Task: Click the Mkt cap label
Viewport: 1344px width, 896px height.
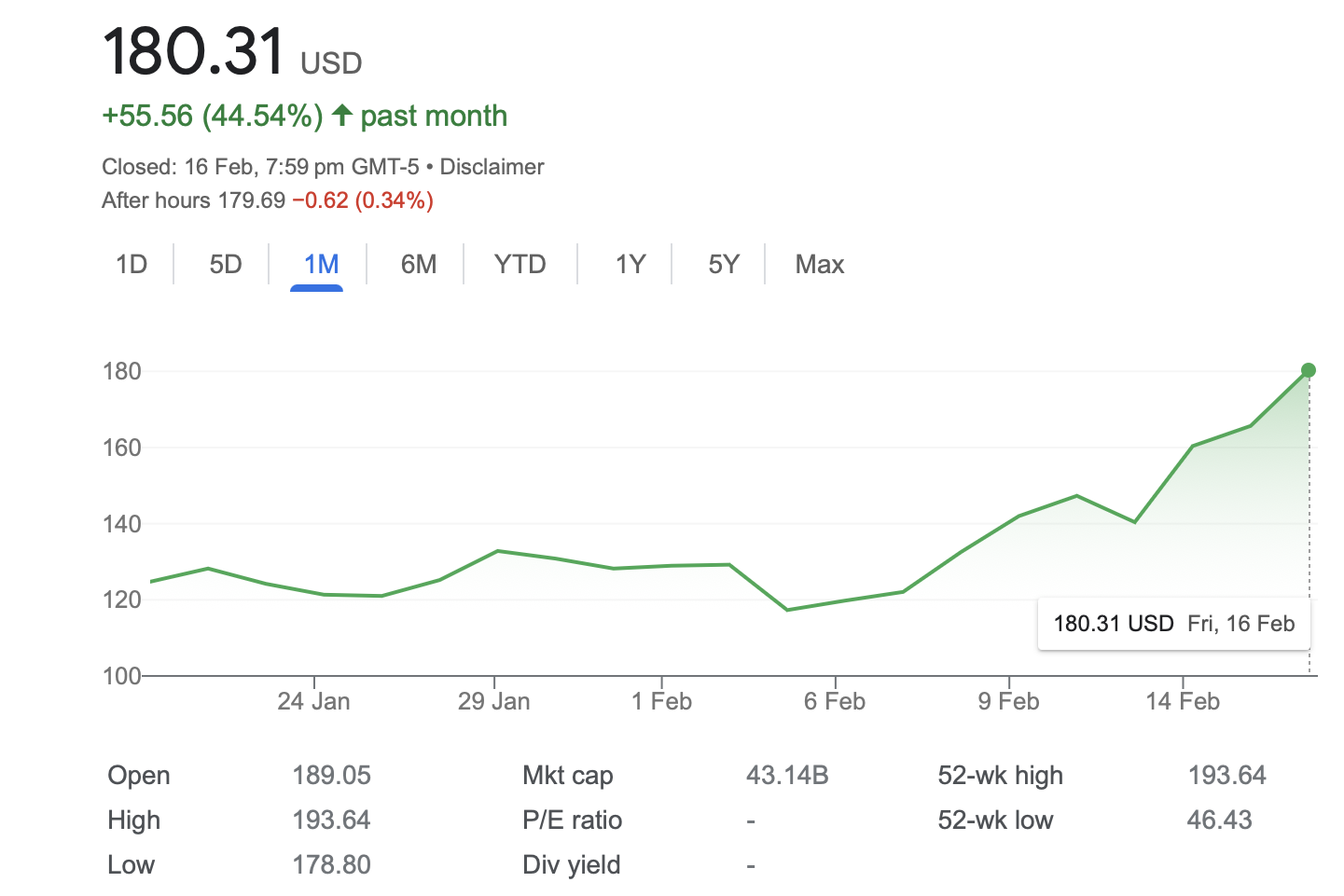Action: 567,776
